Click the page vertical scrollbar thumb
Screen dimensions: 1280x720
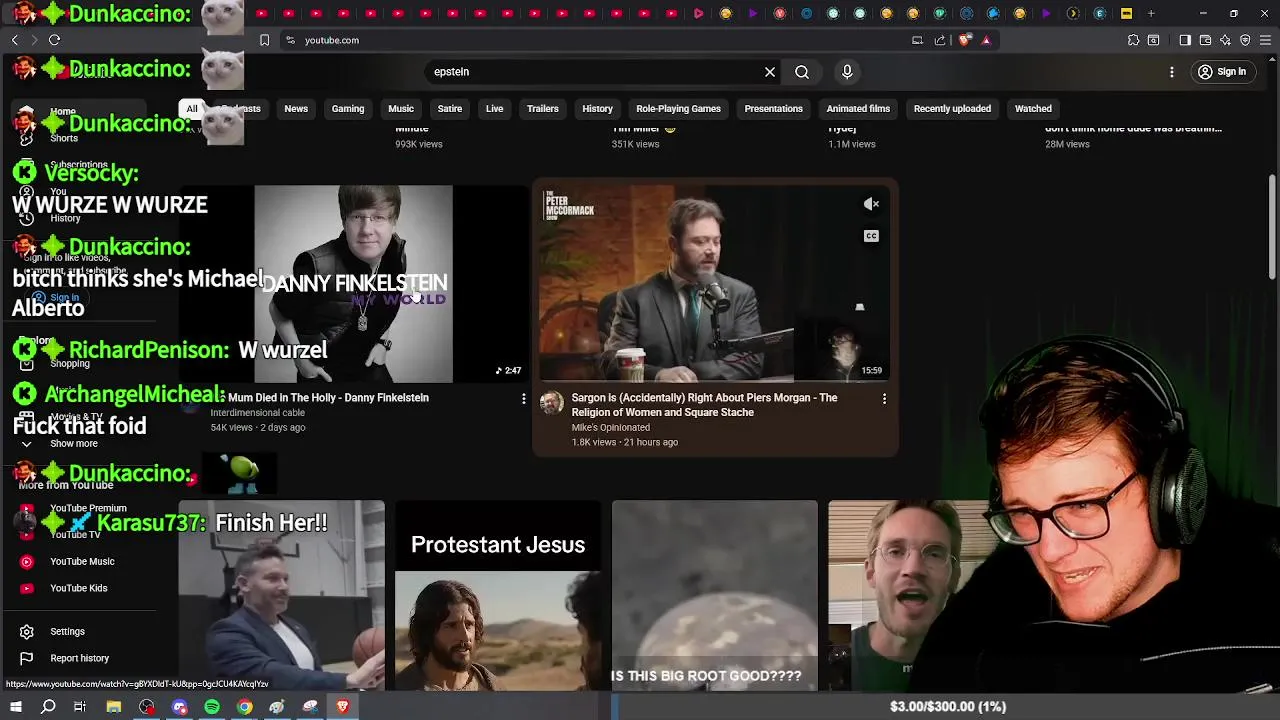pos(1272,228)
